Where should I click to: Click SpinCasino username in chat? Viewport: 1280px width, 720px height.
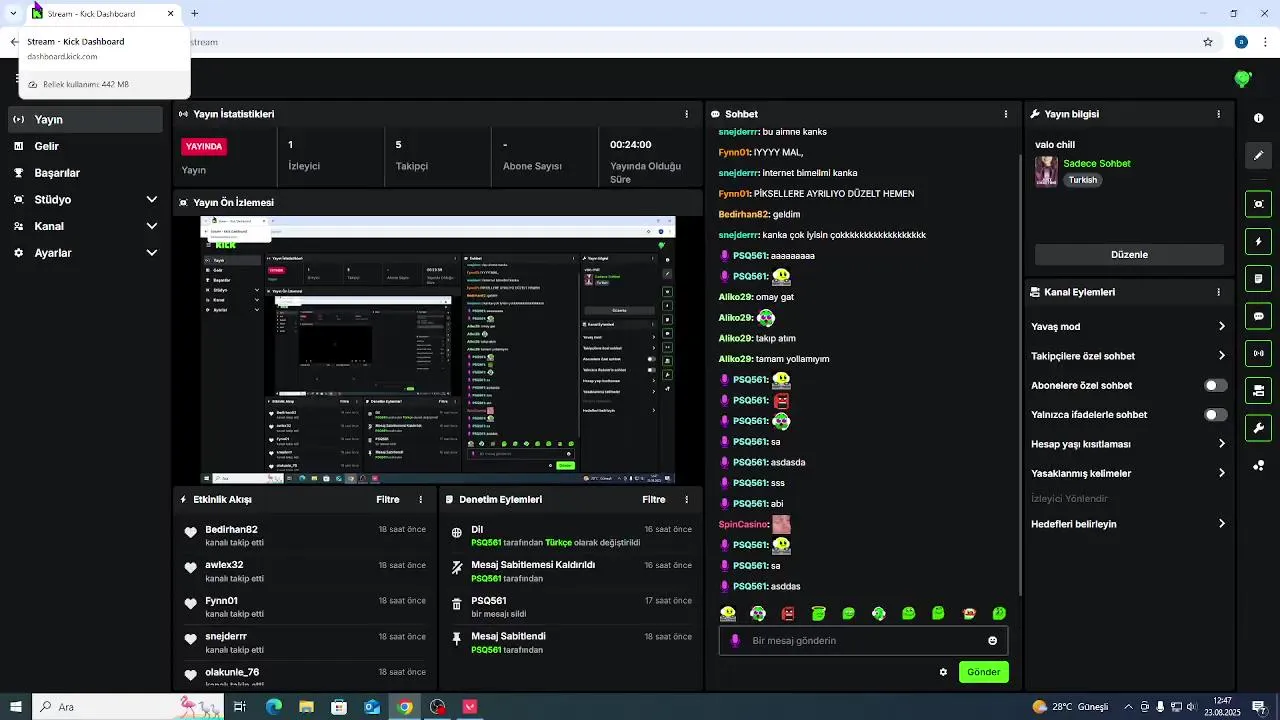743,524
